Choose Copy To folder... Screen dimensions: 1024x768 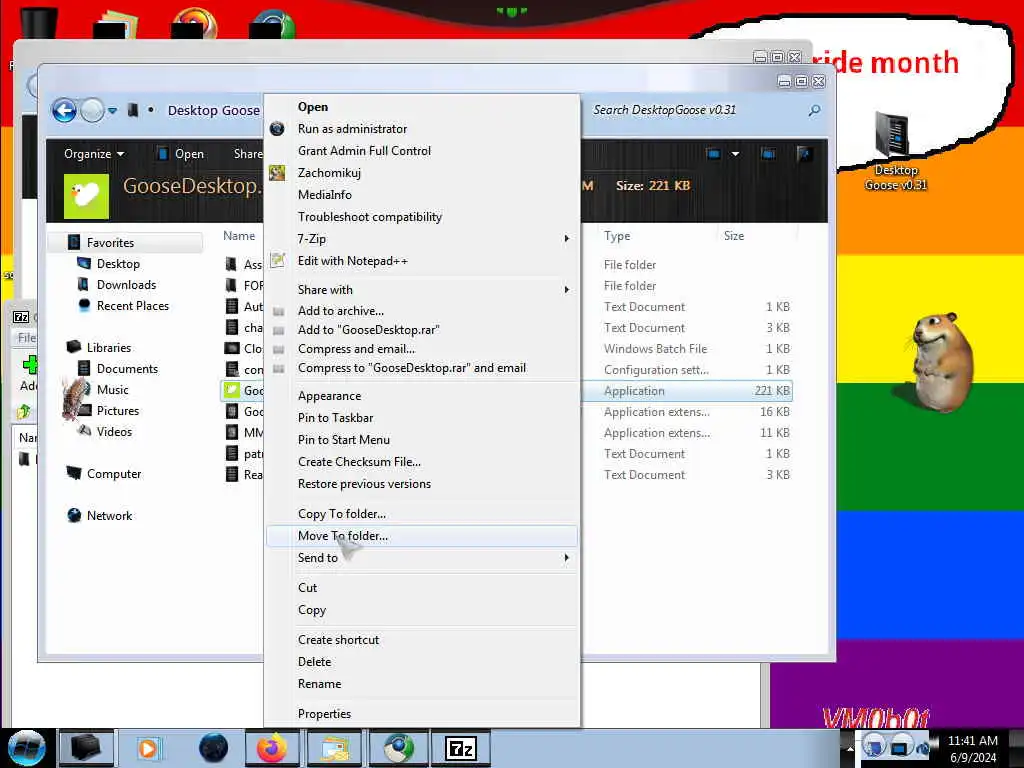[x=421, y=514]
